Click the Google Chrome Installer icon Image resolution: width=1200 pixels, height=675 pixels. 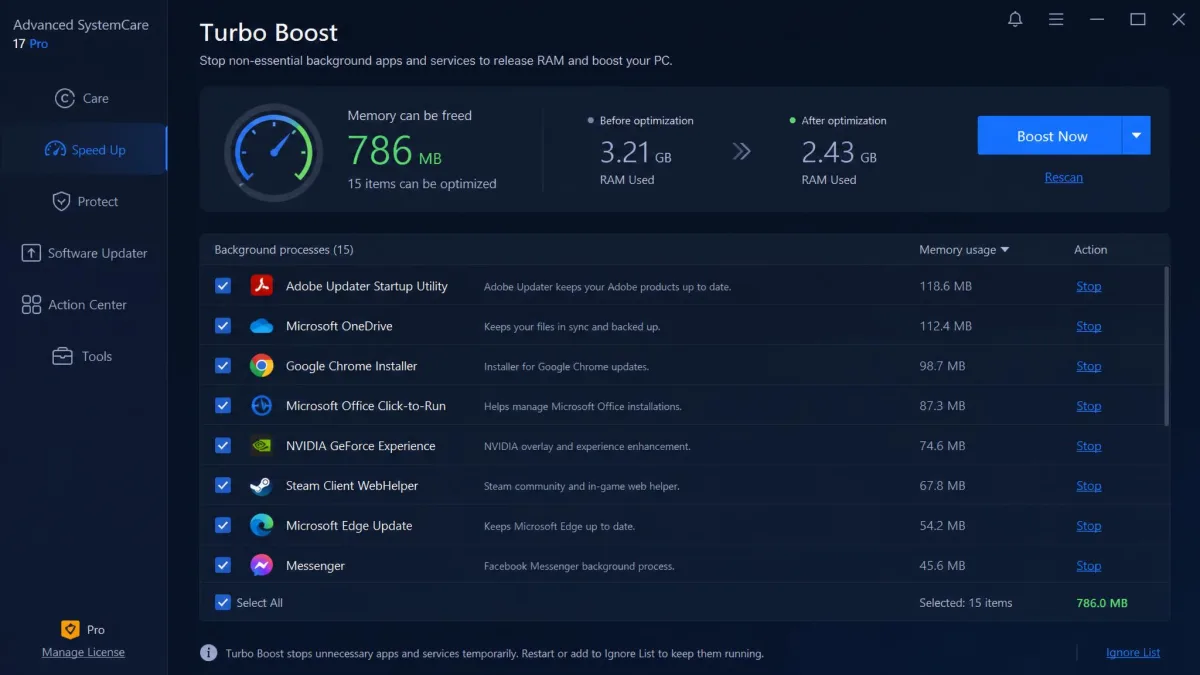[x=261, y=366]
